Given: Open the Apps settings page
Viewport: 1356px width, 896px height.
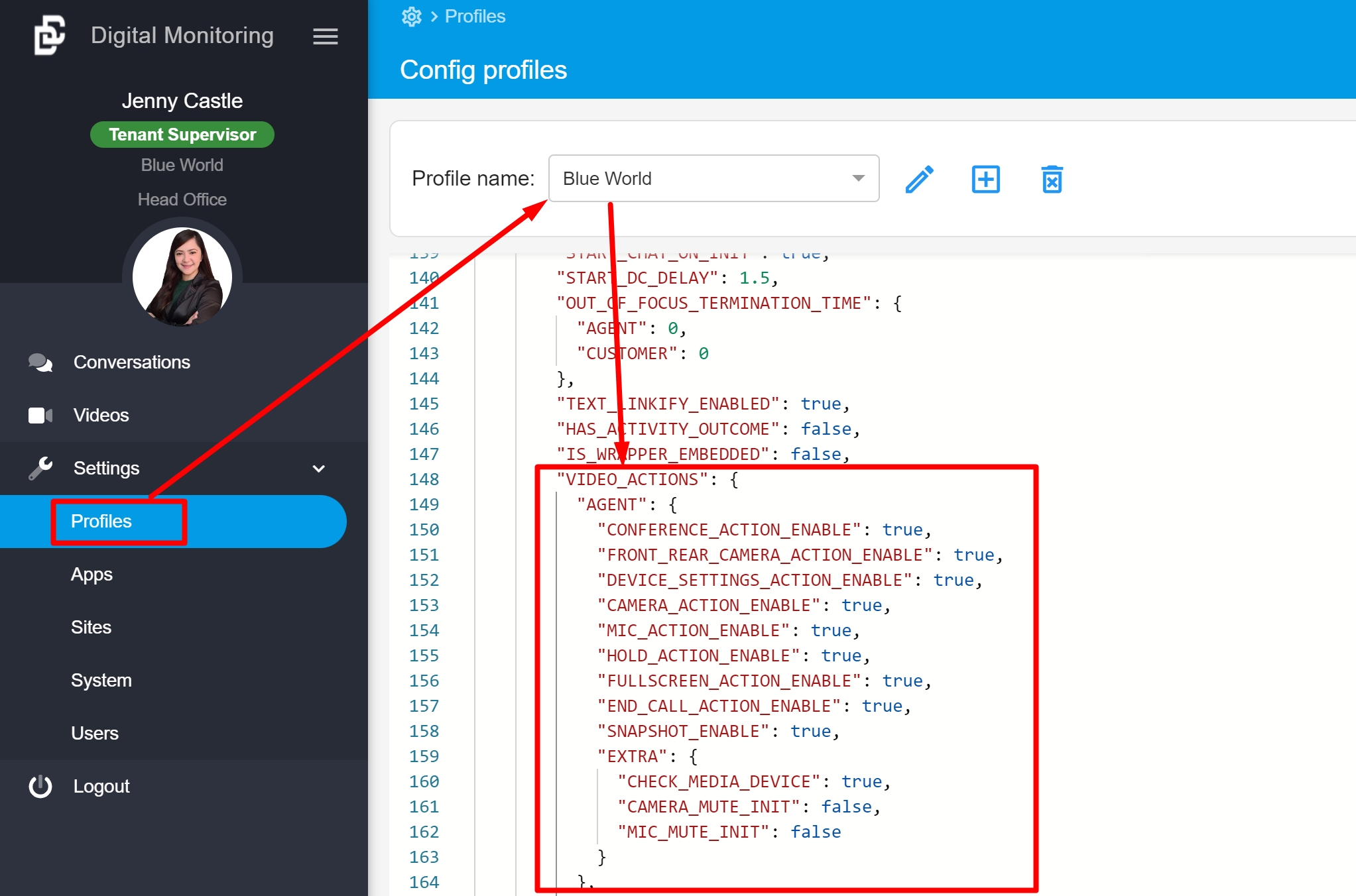Looking at the screenshot, I should (92, 575).
